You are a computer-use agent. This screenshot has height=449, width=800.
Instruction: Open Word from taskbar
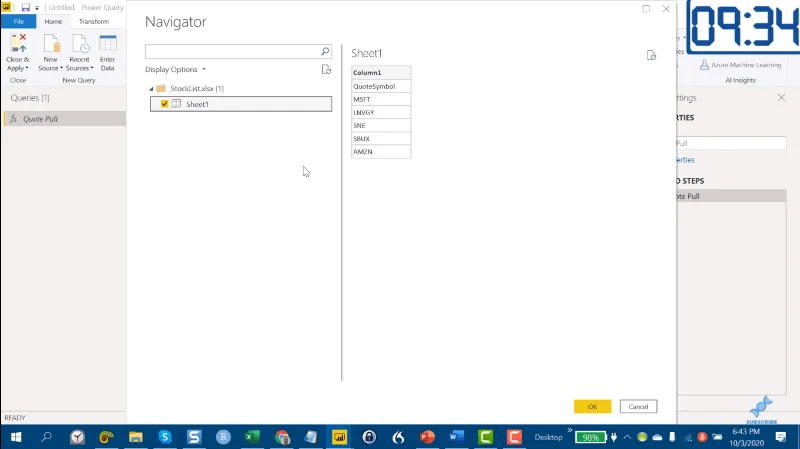[456, 437]
